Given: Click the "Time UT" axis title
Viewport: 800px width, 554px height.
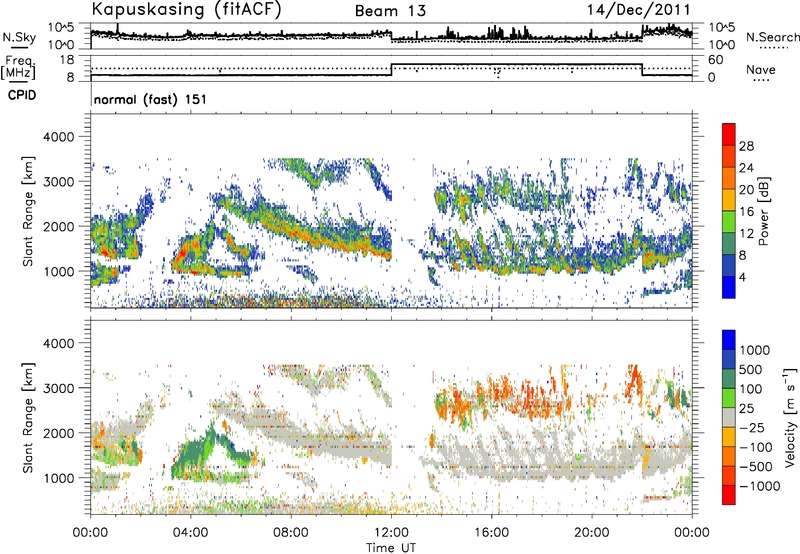Looking at the screenshot, I should click(x=391, y=548).
